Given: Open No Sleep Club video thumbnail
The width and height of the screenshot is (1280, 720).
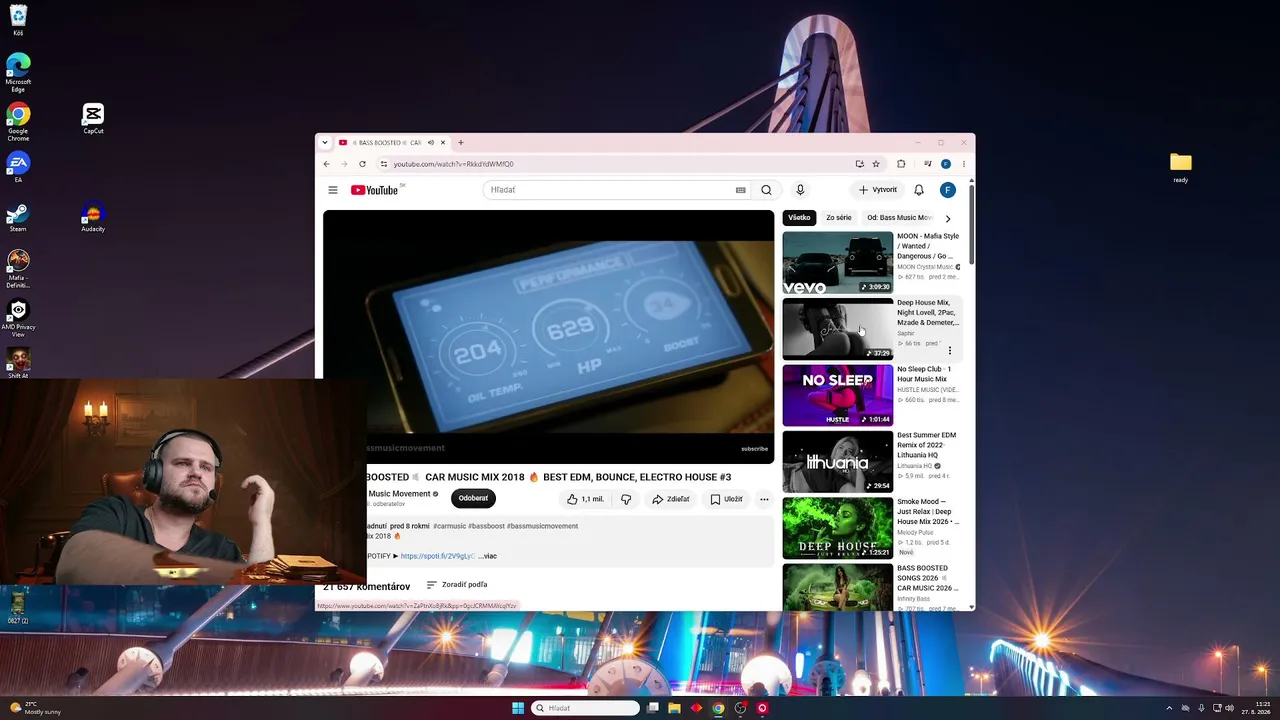Looking at the screenshot, I should click(x=838, y=395).
